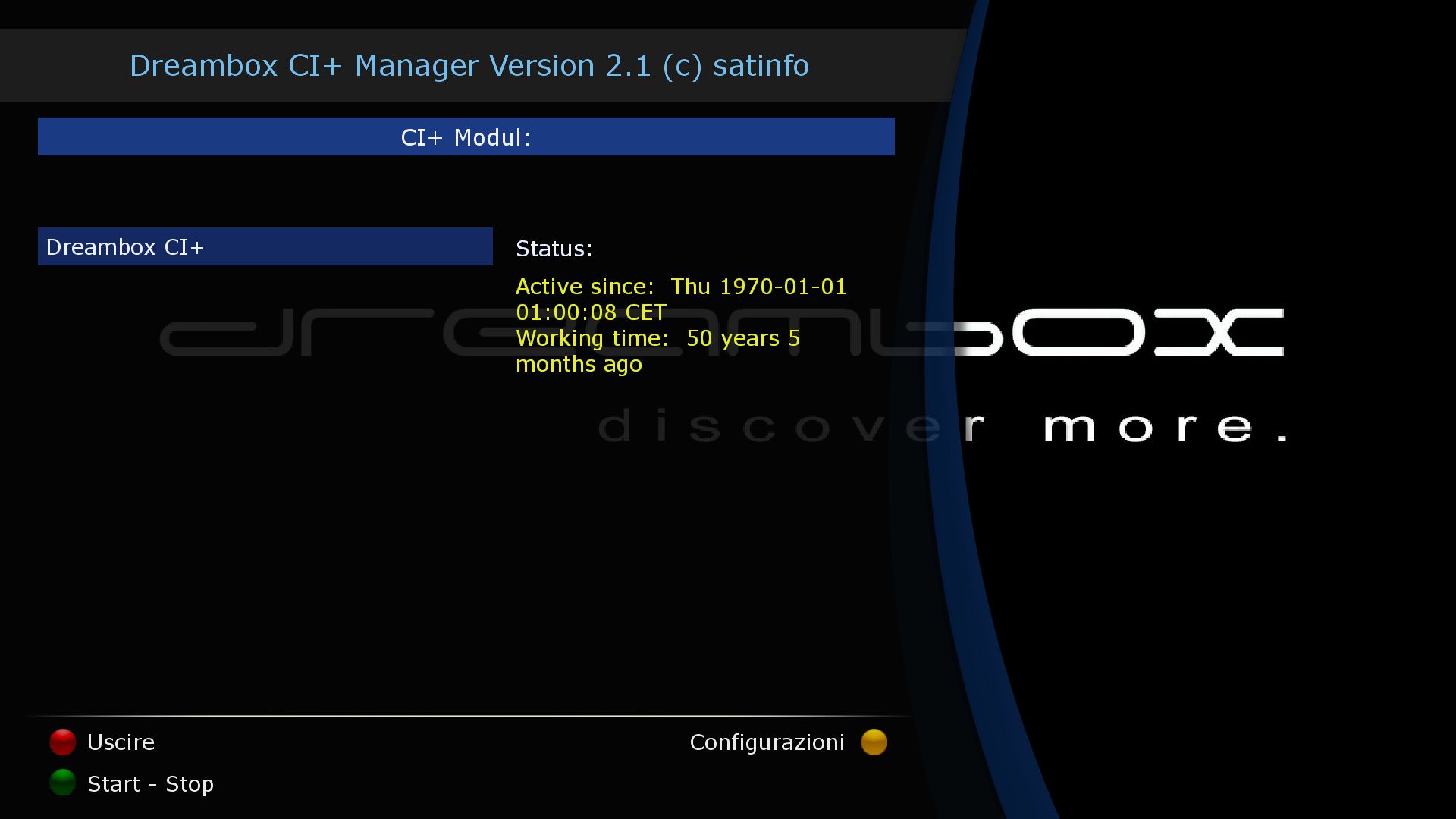Click the CI+ Modul: header bar
Image resolution: width=1456 pixels, height=819 pixels.
pyautogui.click(x=466, y=136)
